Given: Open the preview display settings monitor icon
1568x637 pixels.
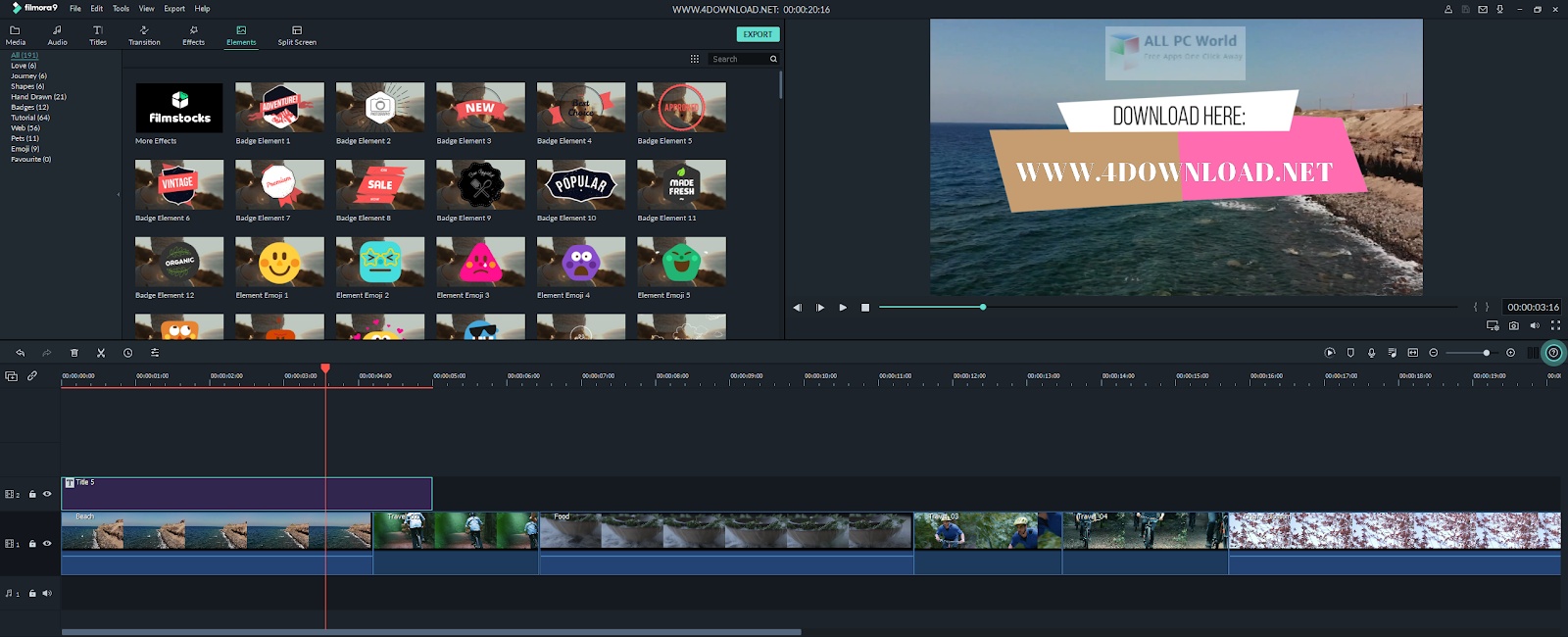Looking at the screenshot, I should point(1493,325).
